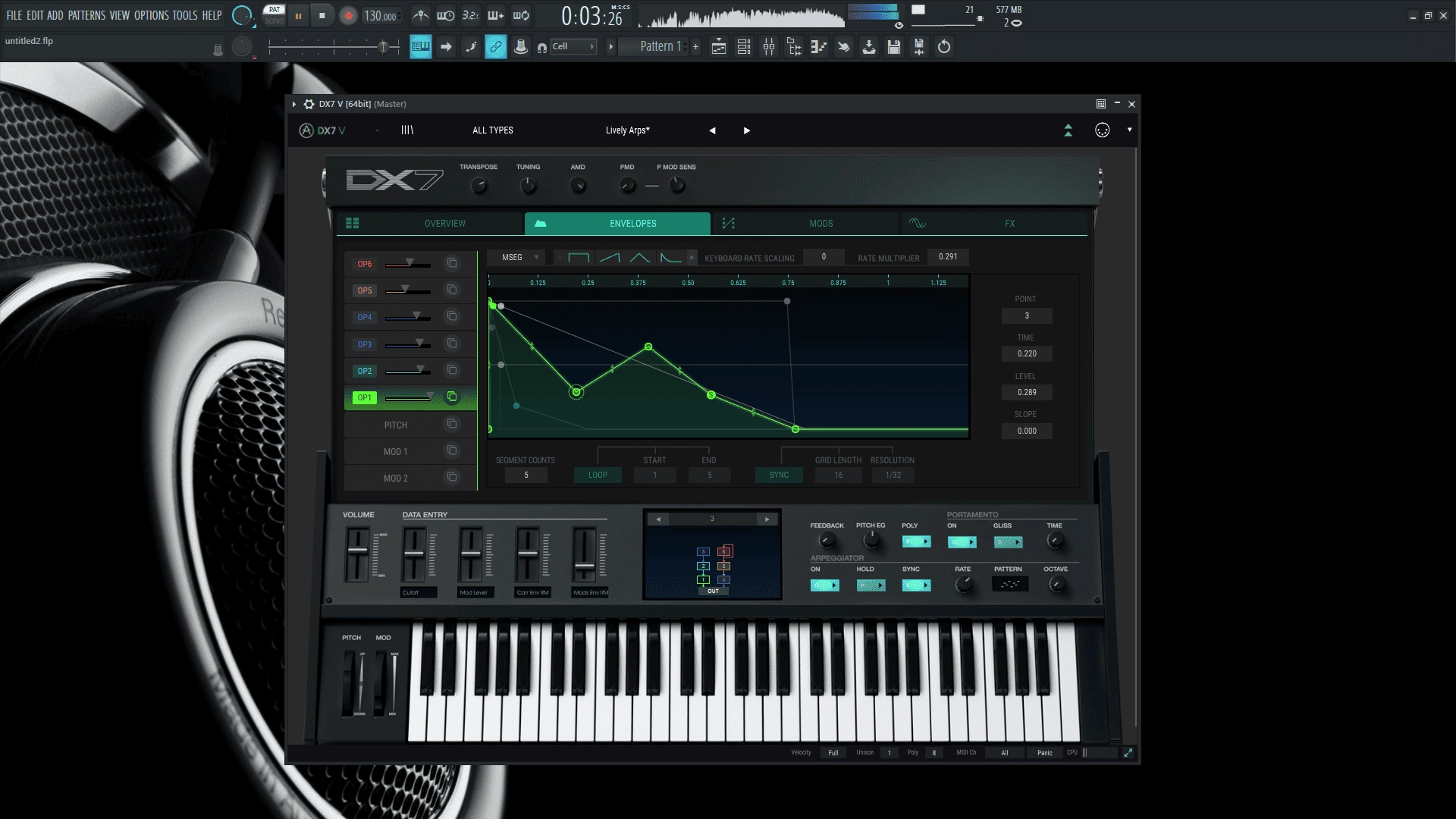
Task: Toggle the GLISS switch
Action: [x=1009, y=541]
